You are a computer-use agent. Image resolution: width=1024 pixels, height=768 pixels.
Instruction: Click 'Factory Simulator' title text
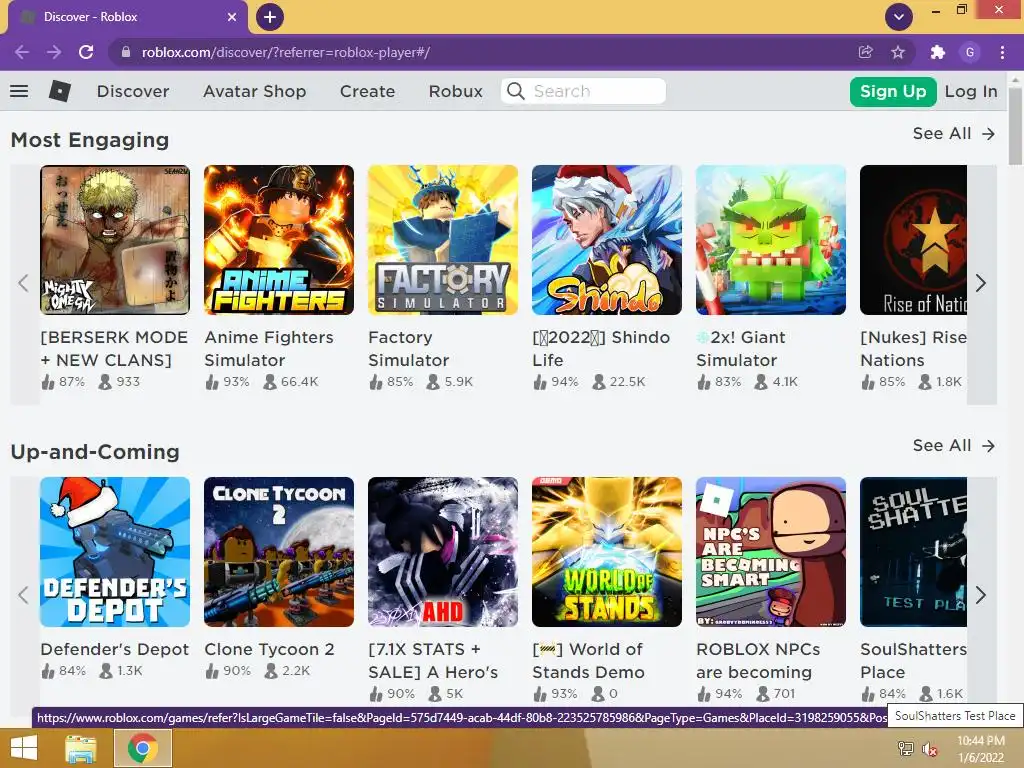coord(409,349)
